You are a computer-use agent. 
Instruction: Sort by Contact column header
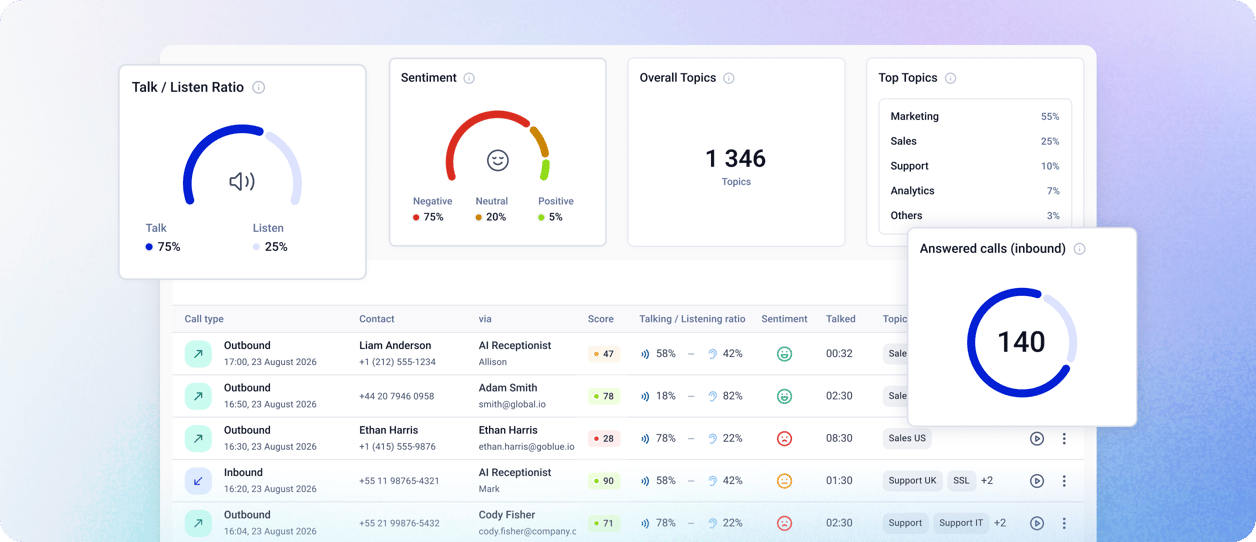point(377,319)
